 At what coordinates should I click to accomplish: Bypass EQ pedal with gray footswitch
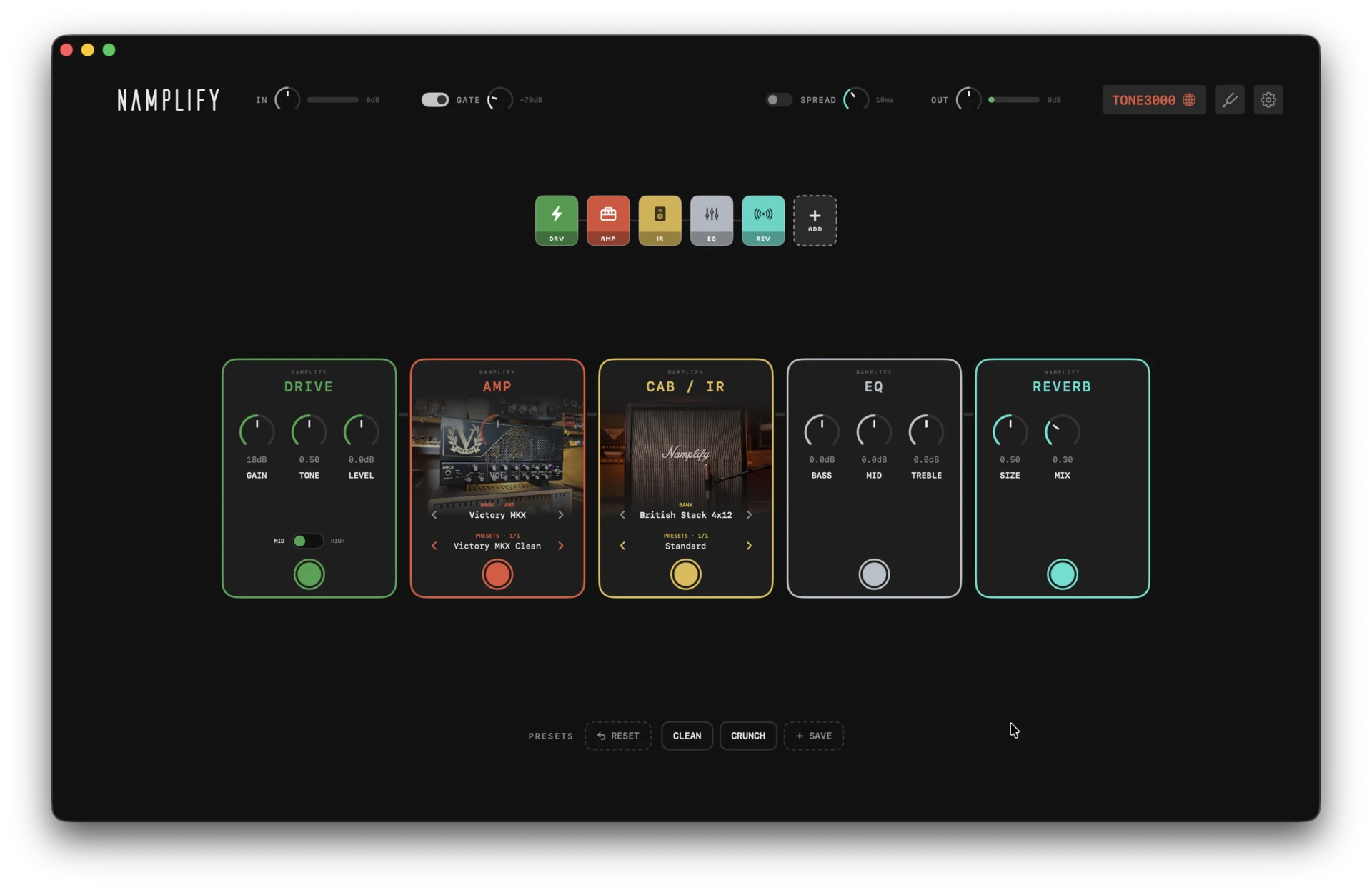click(x=874, y=574)
